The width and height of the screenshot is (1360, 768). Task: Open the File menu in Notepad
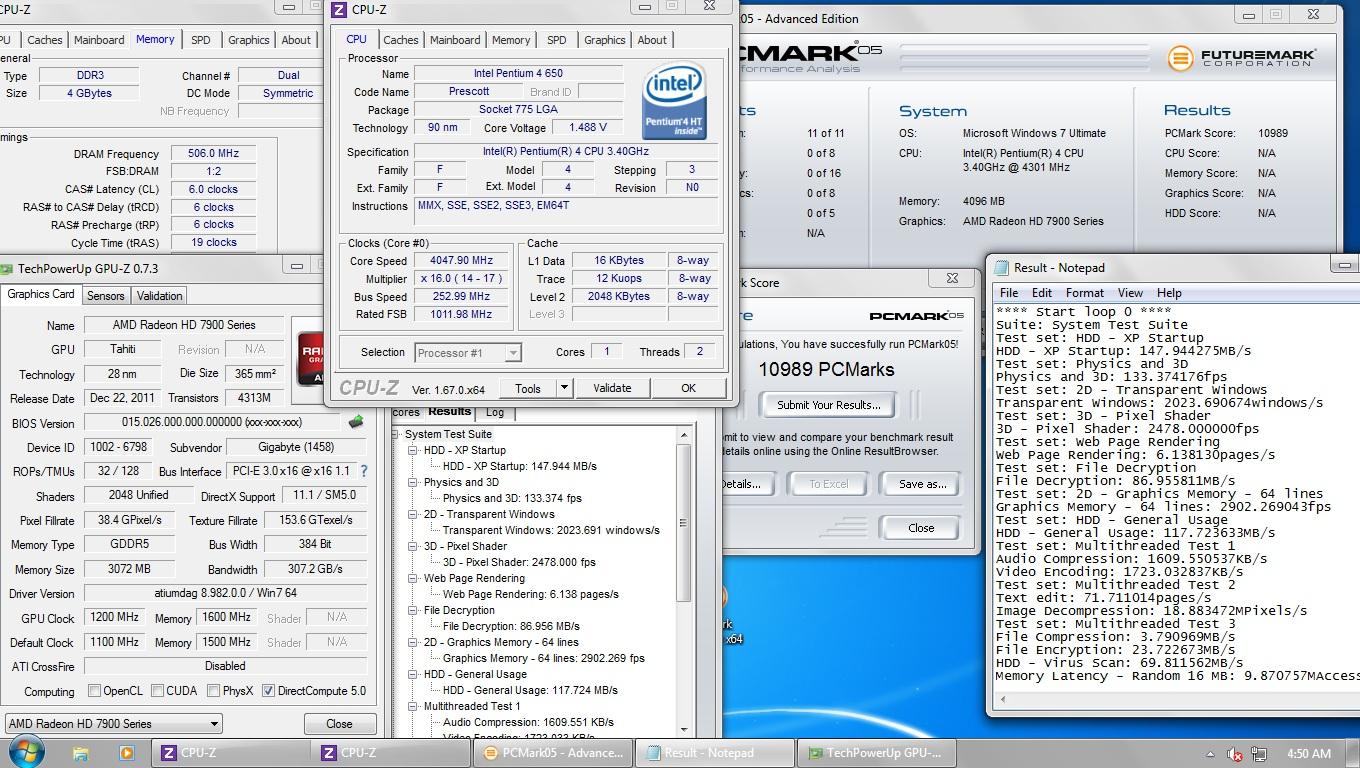click(1009, 293)
